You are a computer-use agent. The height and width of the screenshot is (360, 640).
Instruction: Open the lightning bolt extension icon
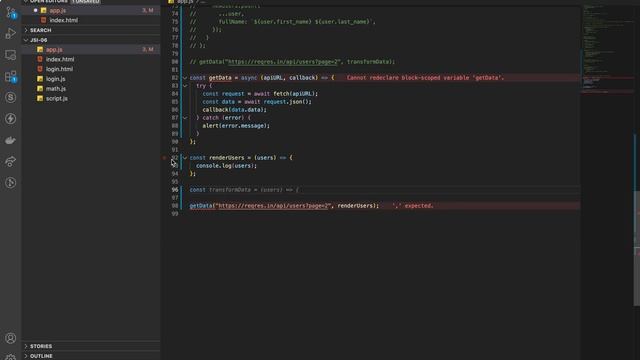pyautogui.click(x=11, y=119)
